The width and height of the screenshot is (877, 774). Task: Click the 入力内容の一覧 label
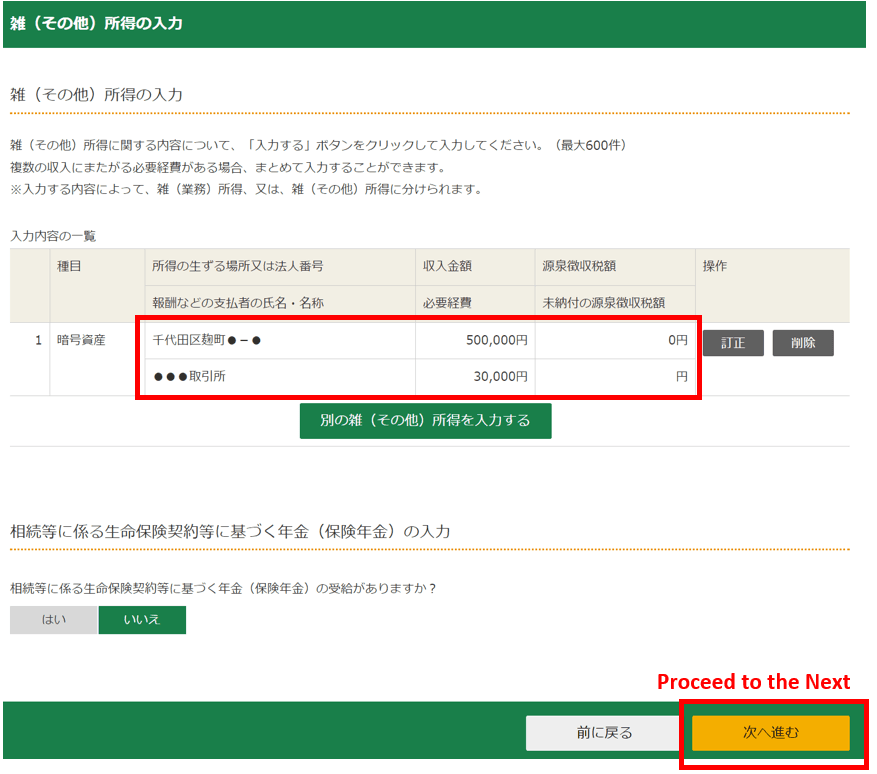coord(53,236)
